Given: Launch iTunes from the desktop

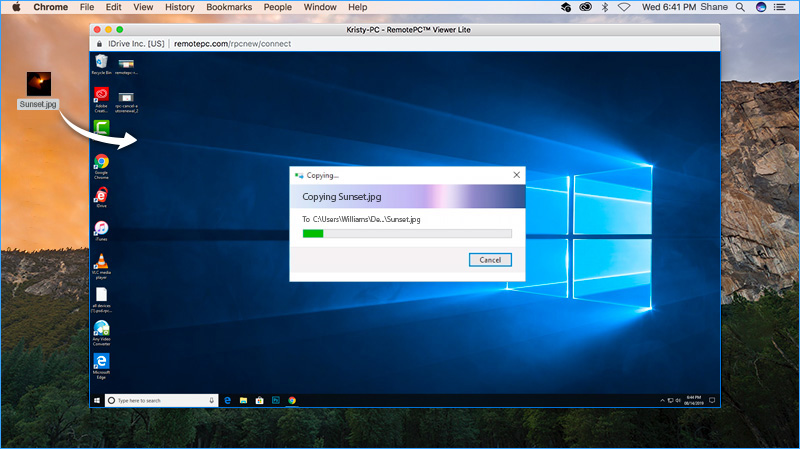Looking at the screenshot, I should 101,229.
